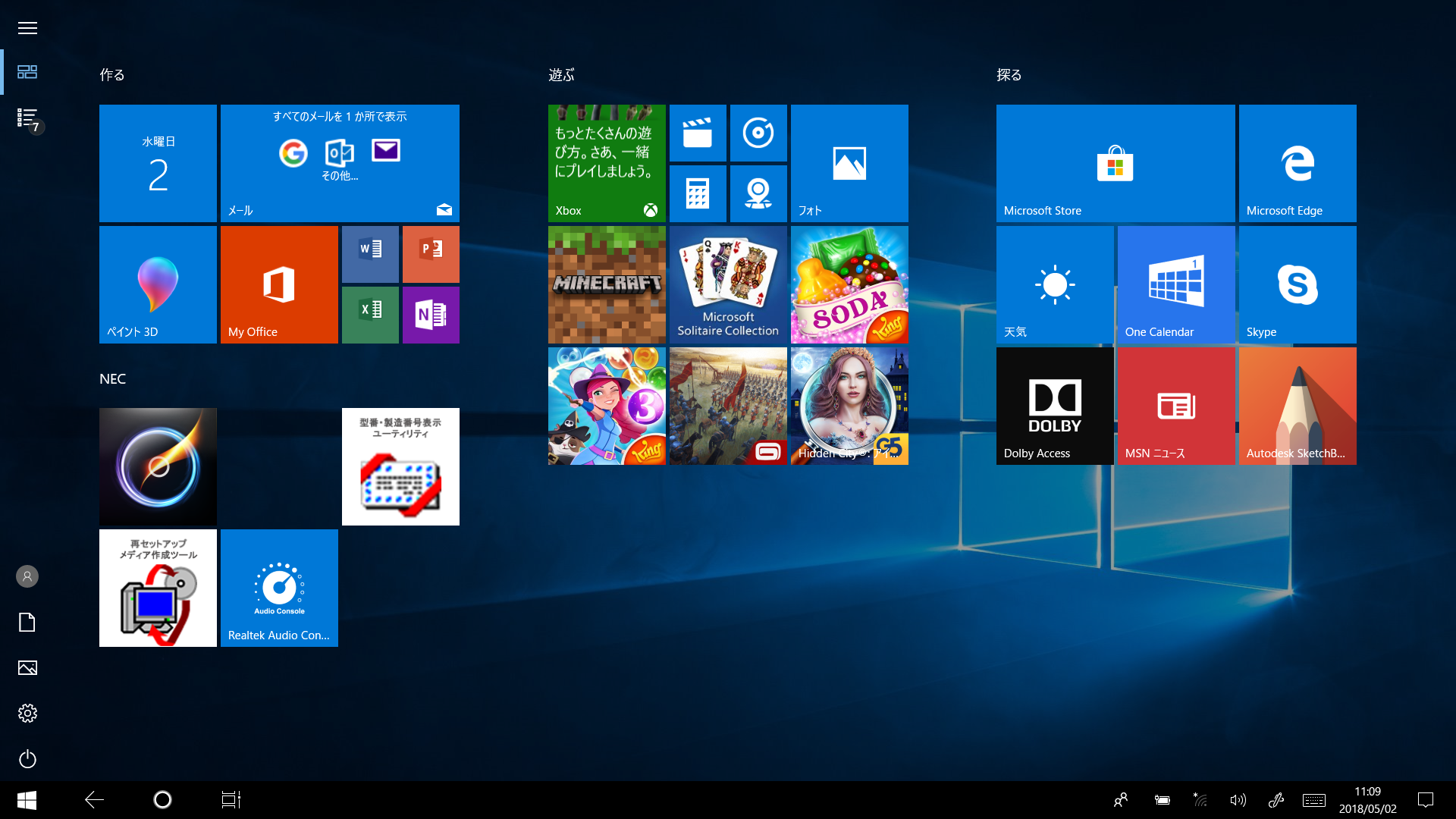Open Task View on taskbar
Image resolution: width=1456 pixels, height=819 pixels.
(x=231, y=800)
